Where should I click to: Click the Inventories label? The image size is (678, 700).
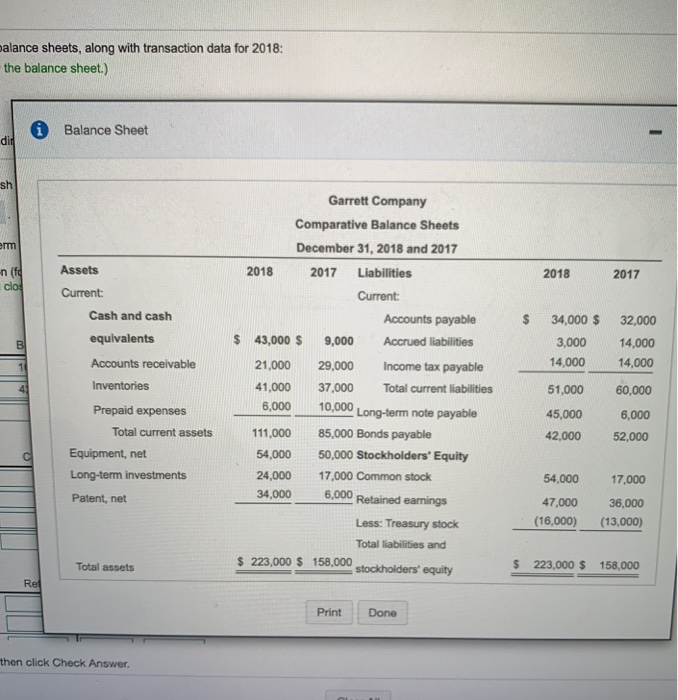coord(121,386)
